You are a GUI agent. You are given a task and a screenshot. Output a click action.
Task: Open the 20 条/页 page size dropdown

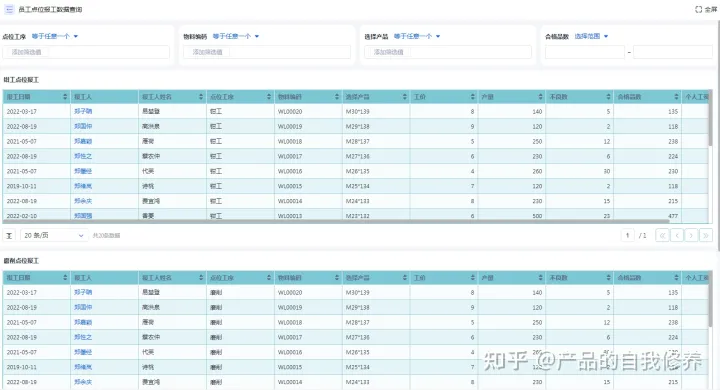(x=54, y=235)
